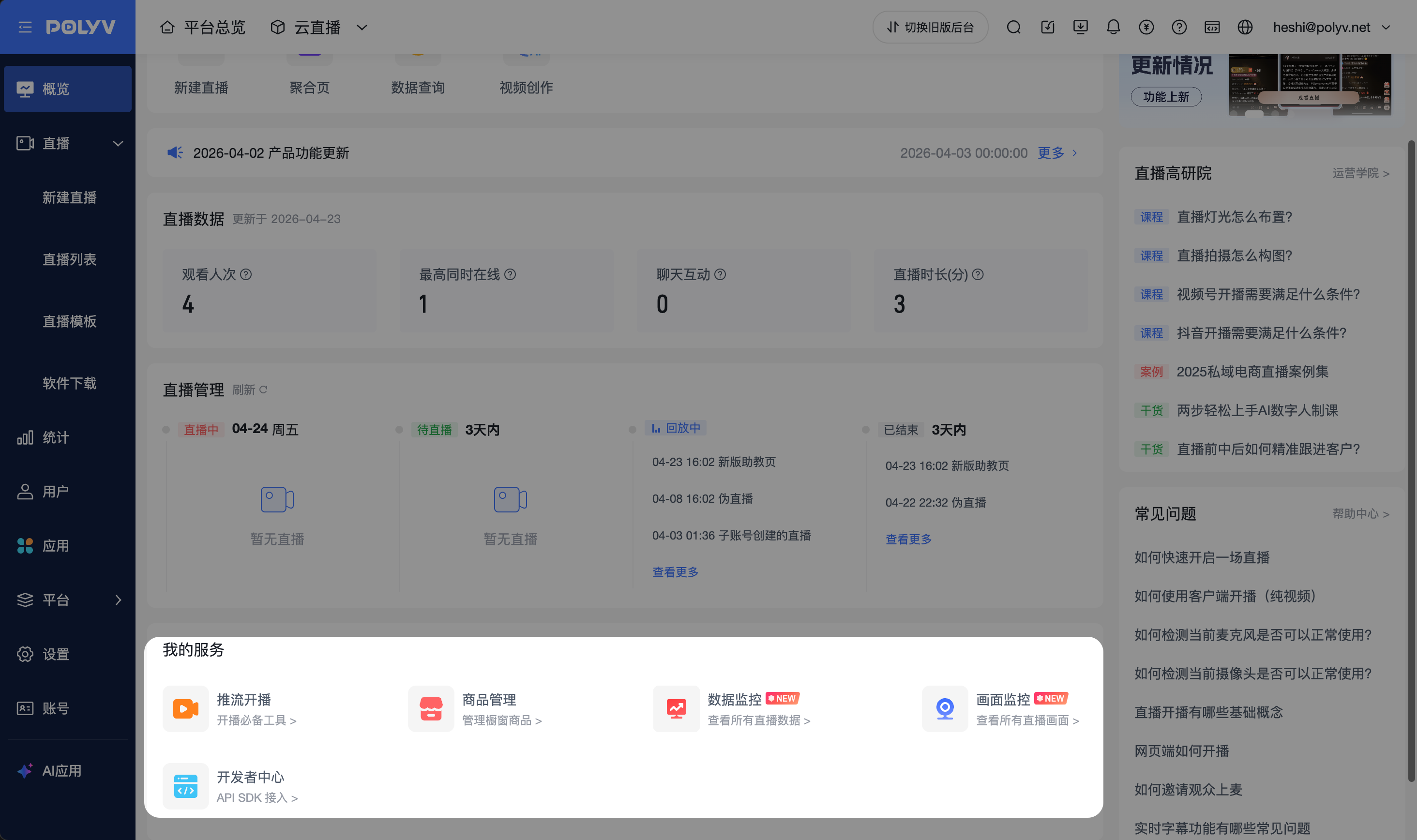Click 查看更多 under the 回放中 column

click(675, 572)
